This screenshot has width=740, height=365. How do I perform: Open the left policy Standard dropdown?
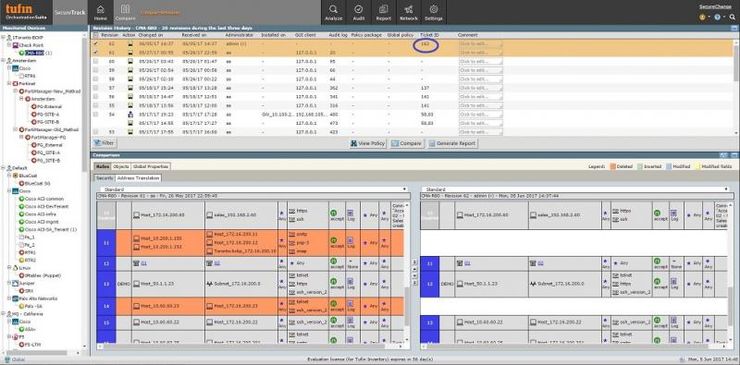click(252, 189)
